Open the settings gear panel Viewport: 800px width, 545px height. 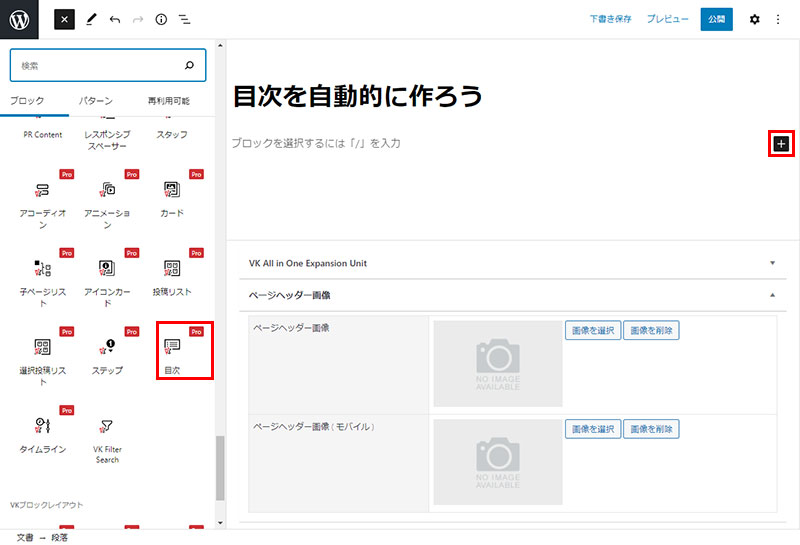(x=754, y=19)
